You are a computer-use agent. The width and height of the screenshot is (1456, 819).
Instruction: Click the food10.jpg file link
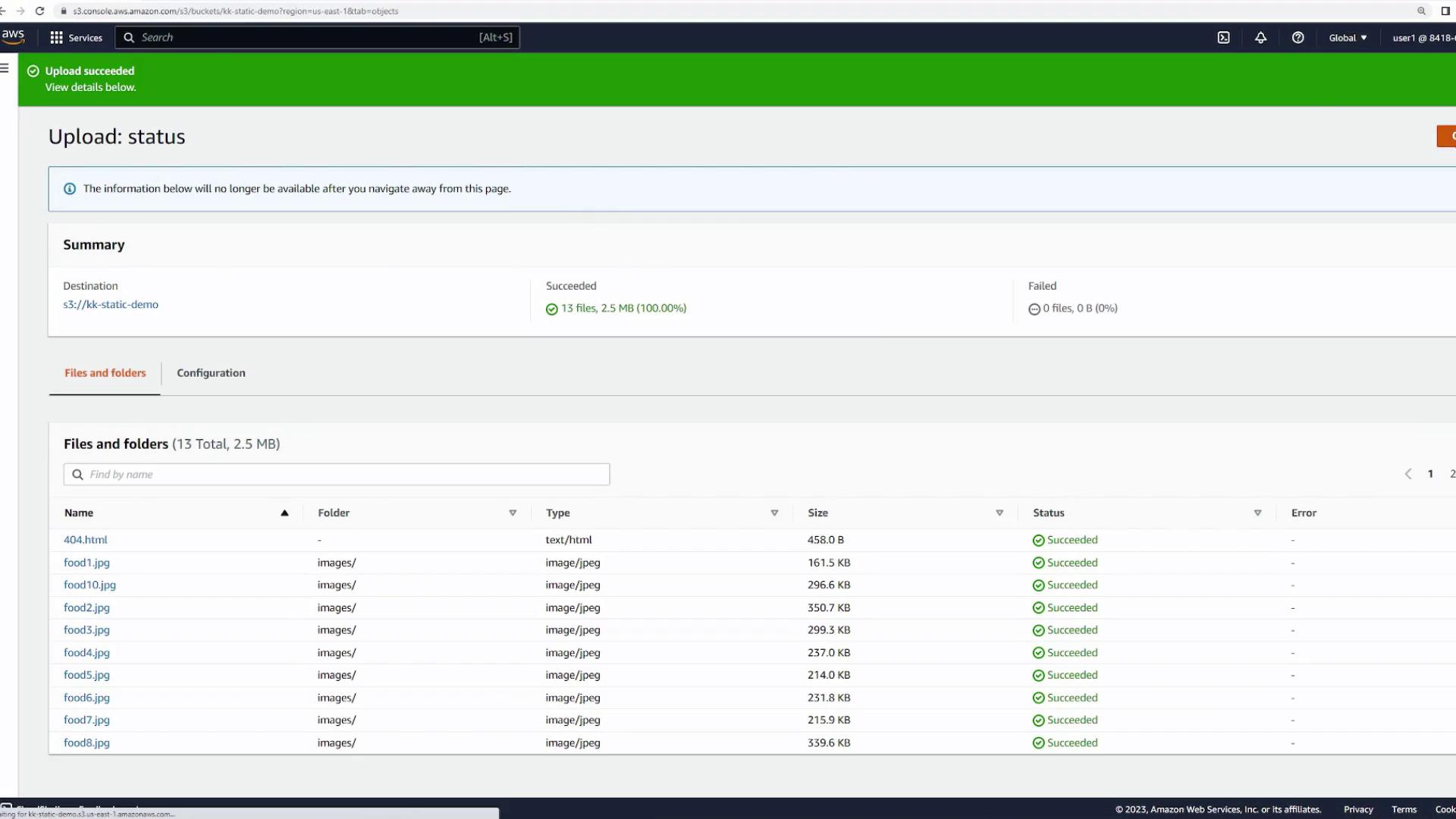coord(89,585)
